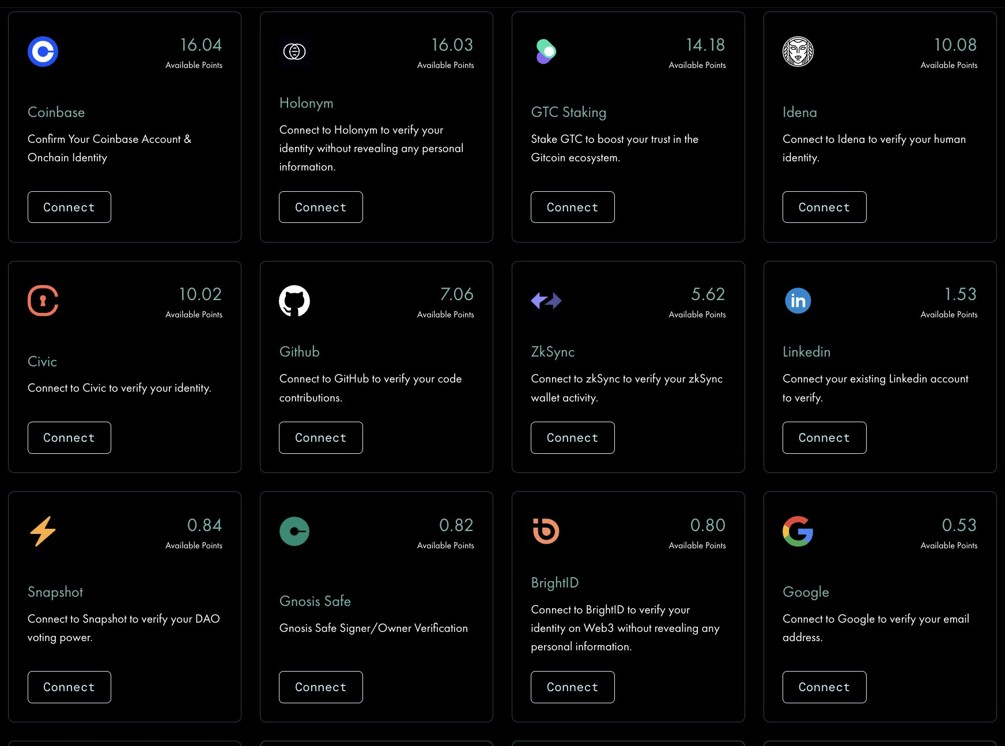The height and width of the screenshot is (746, 1005).
Task: Select the BrightID card title
Action: [x=554, y=583]
